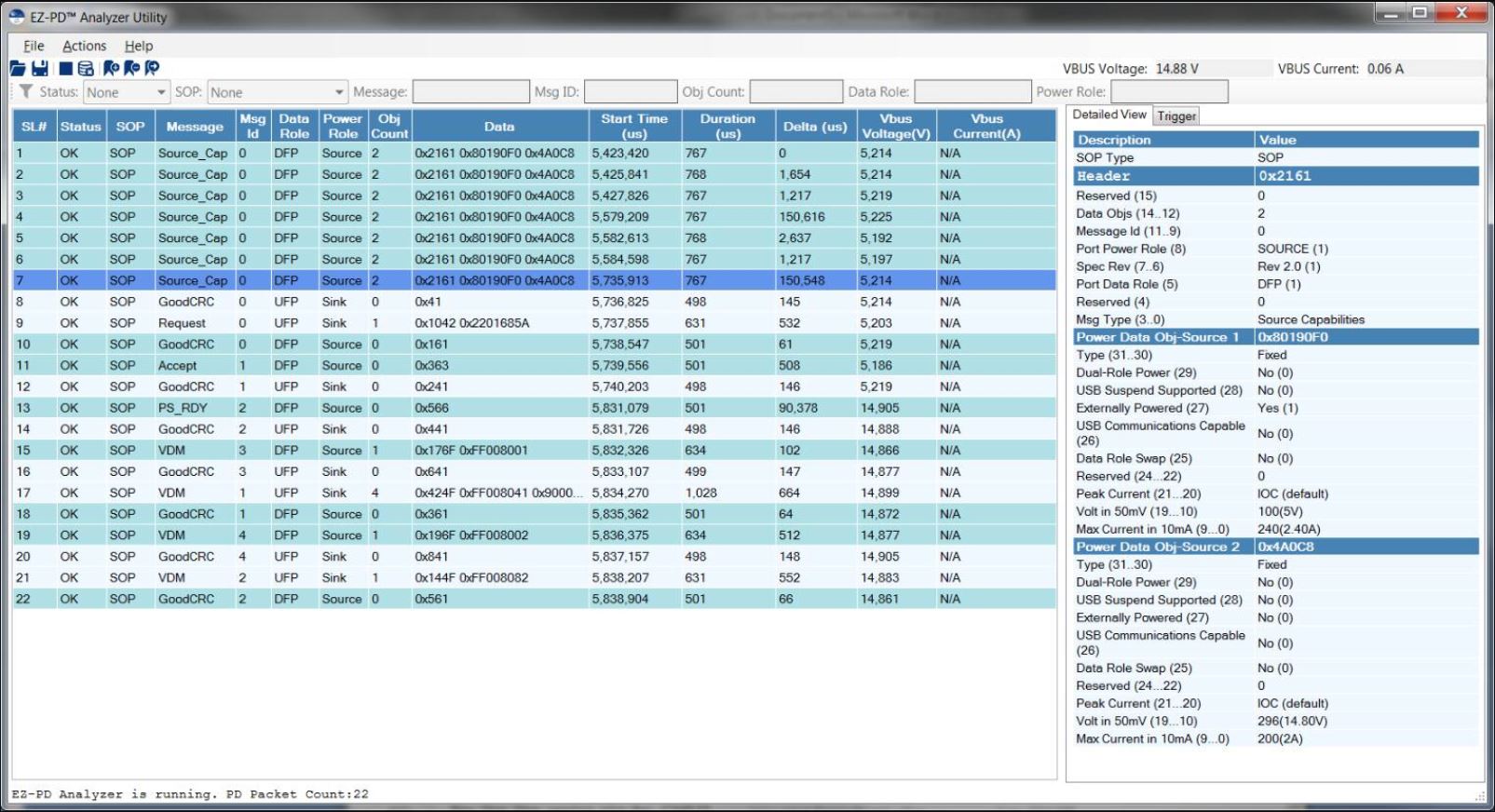1495x812 pixels.
Task: Switch to the Trigger tab
Action: click(1176, 116)
